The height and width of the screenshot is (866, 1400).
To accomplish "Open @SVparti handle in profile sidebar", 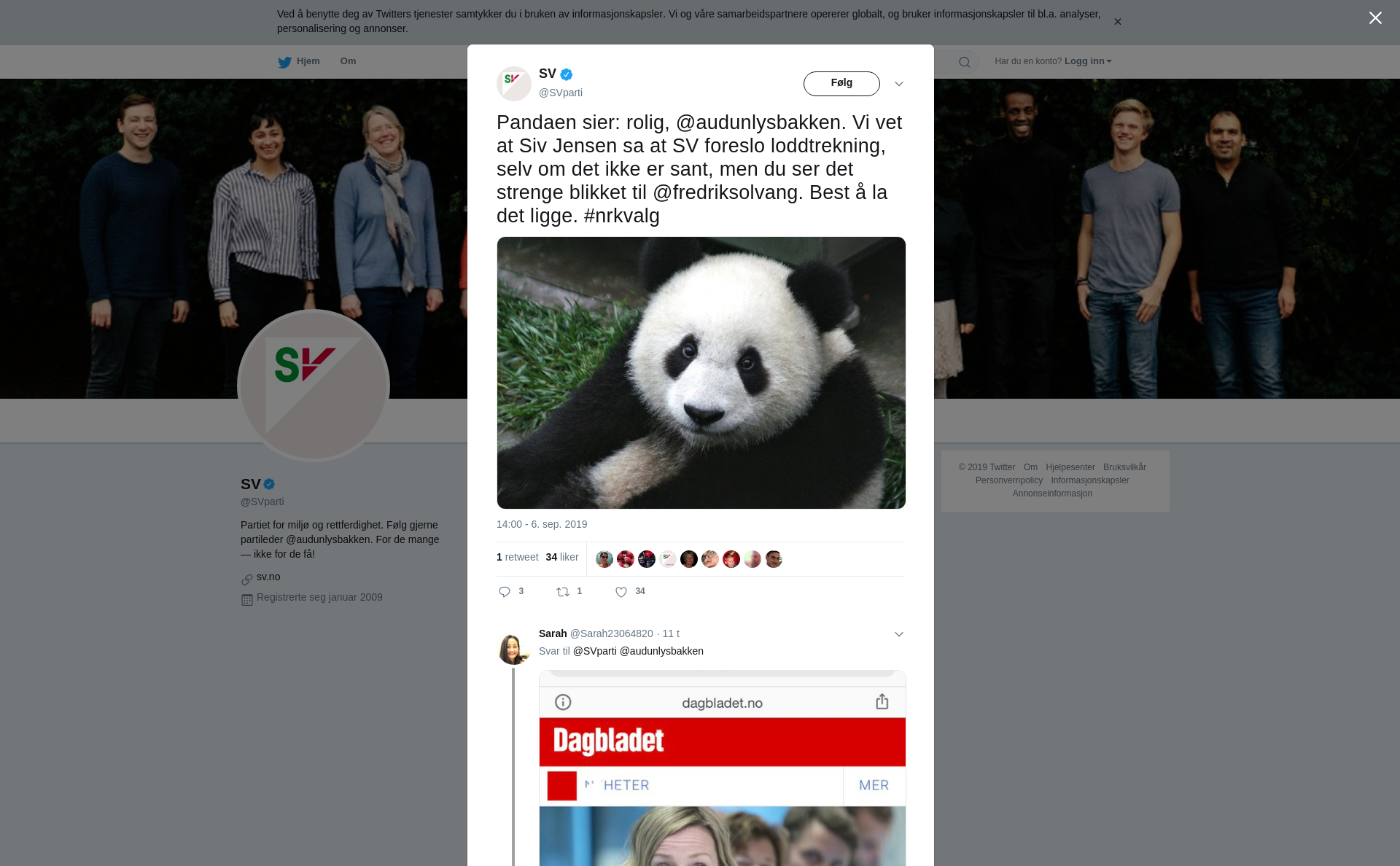I will 262,502.
